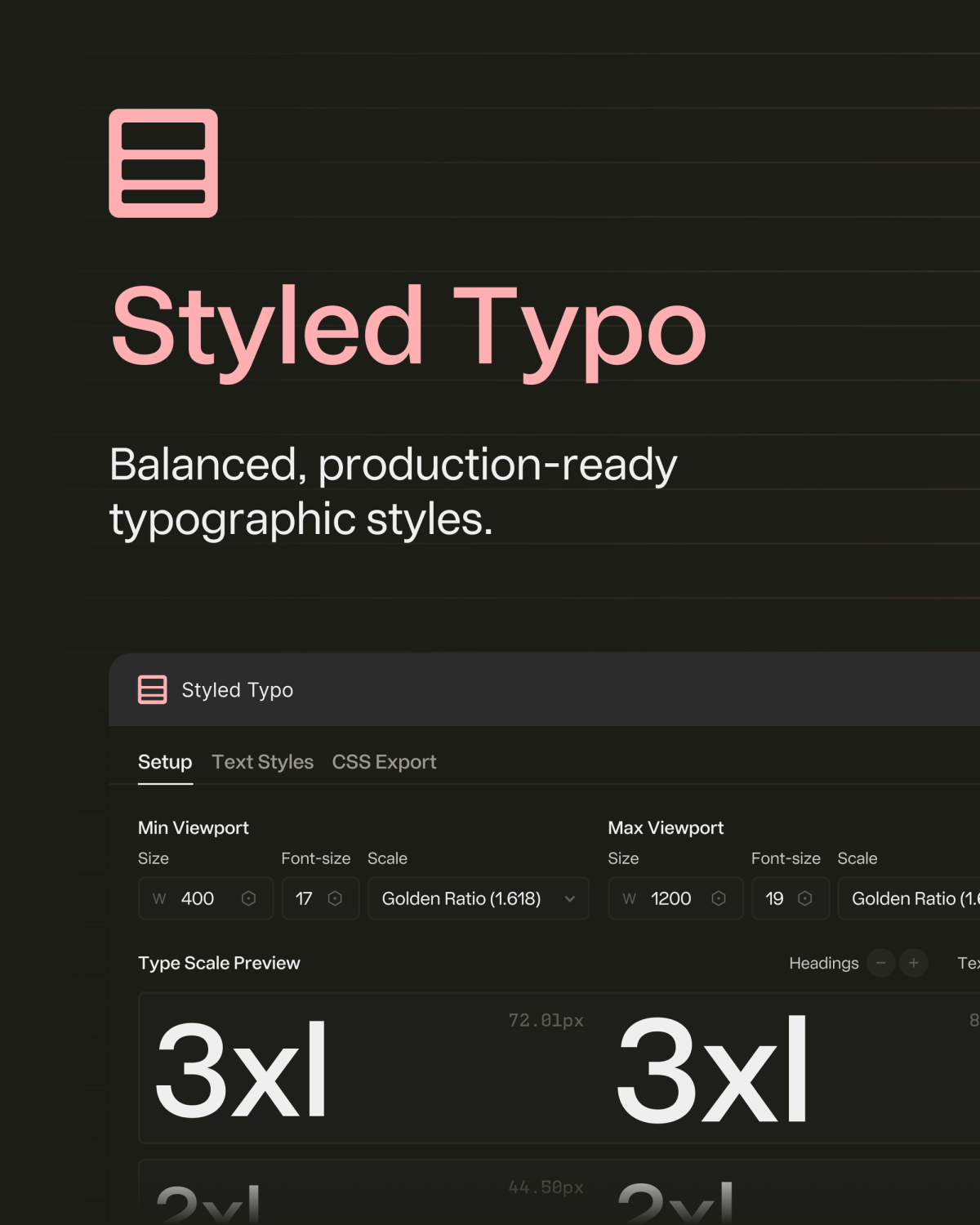
Task: Click the small Styled Typo panel header icon
Action: 153,690
